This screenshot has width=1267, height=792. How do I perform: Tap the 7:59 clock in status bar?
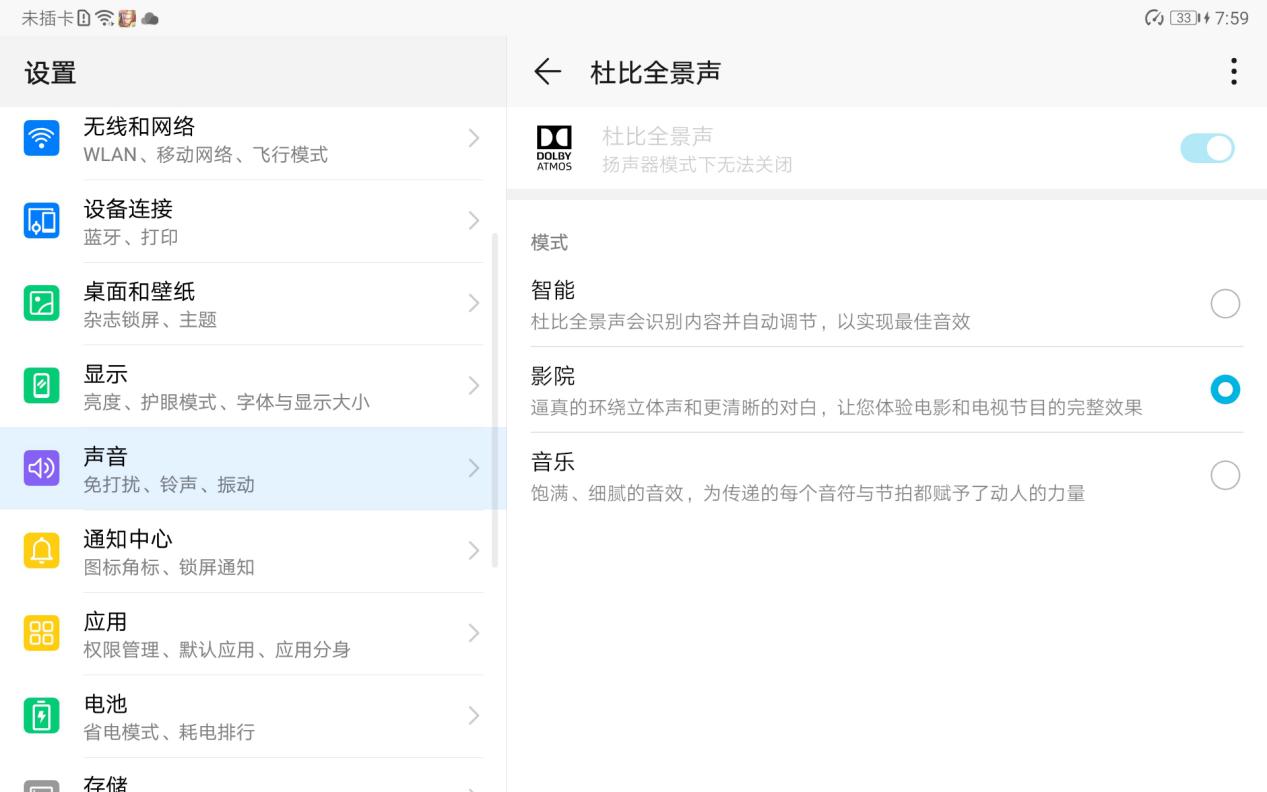tap(1231, 18)
